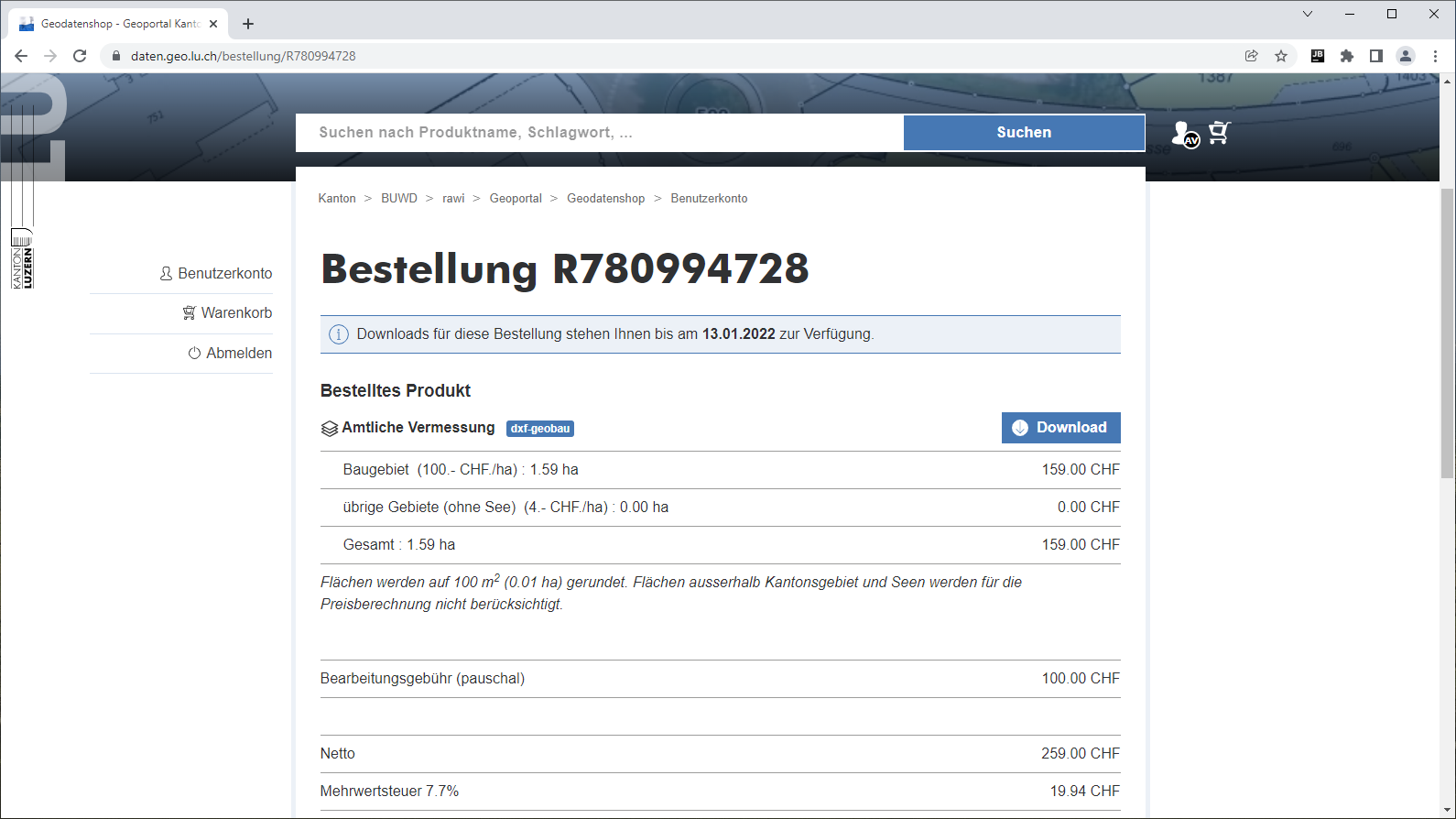
Task: Open the user account AV icon
Action: 1185,134
